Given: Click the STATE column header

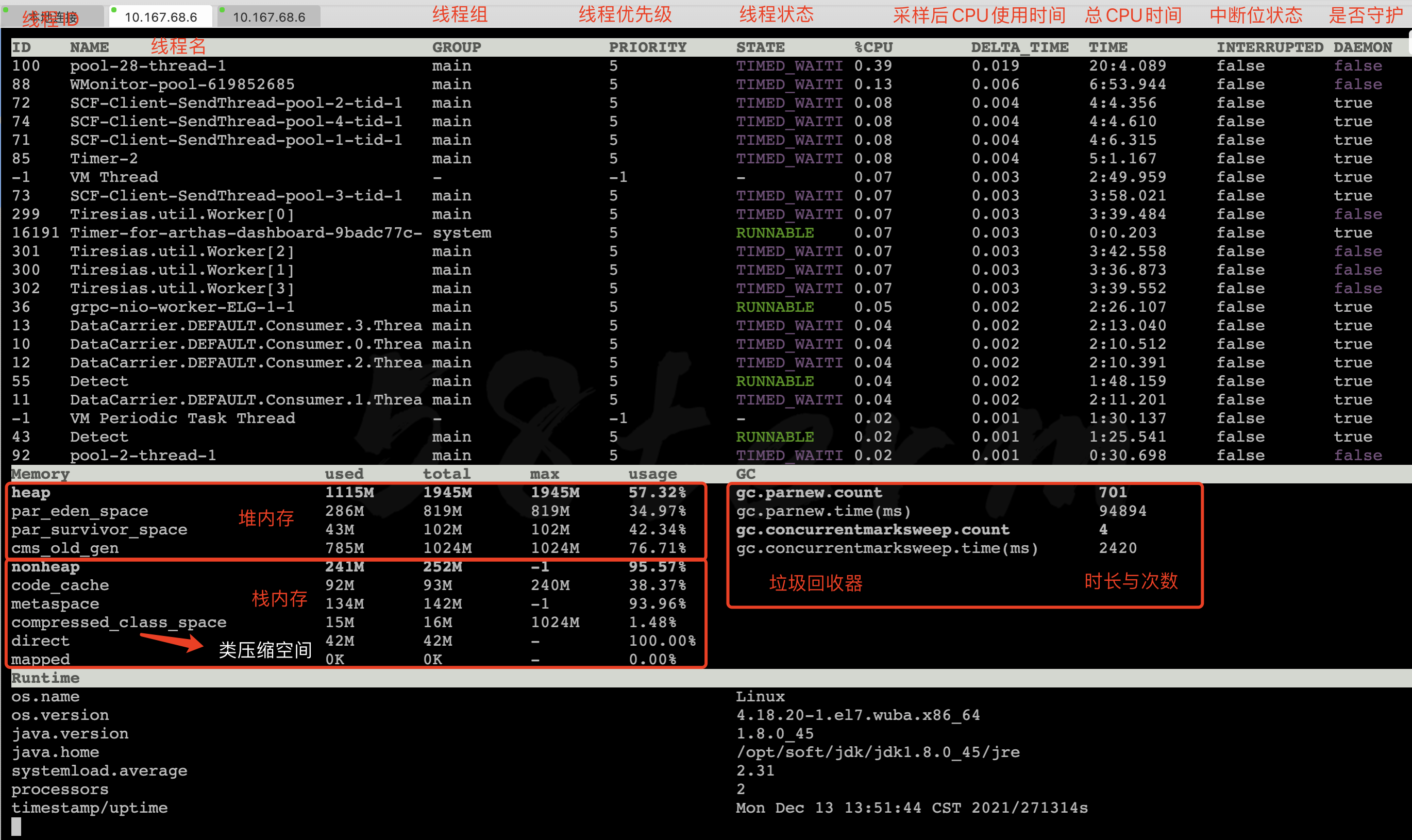Looking at the screenshot, I should tap(760, 47).
